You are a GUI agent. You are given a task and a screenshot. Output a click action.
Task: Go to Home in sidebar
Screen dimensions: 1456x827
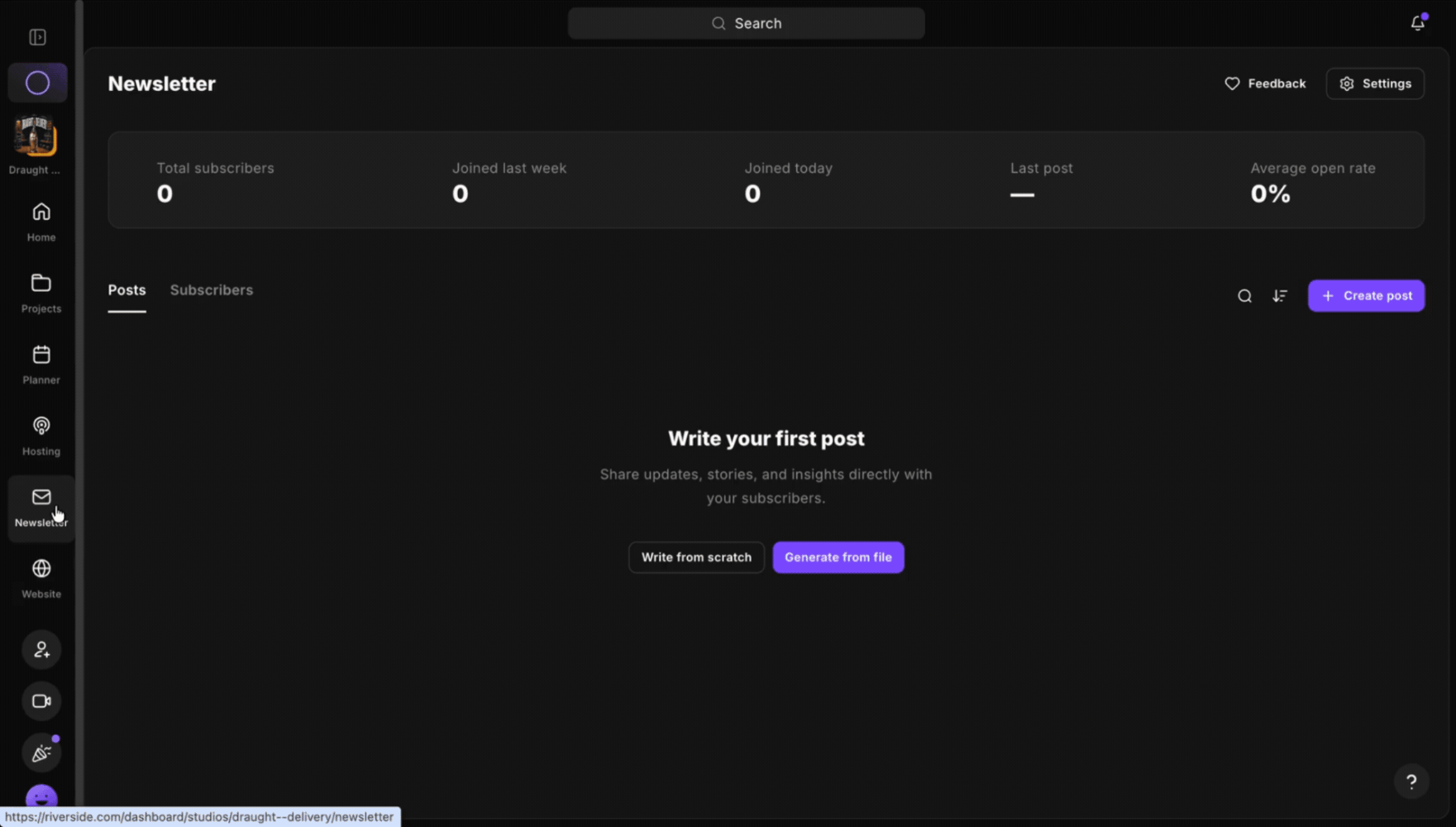click(x=41, y=222)
